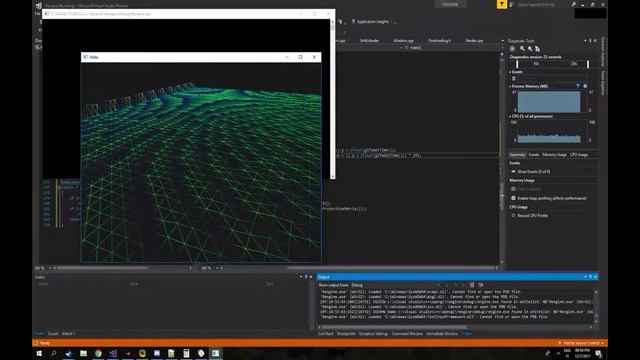Switch to the Call Stack tab

coord(326,333)
